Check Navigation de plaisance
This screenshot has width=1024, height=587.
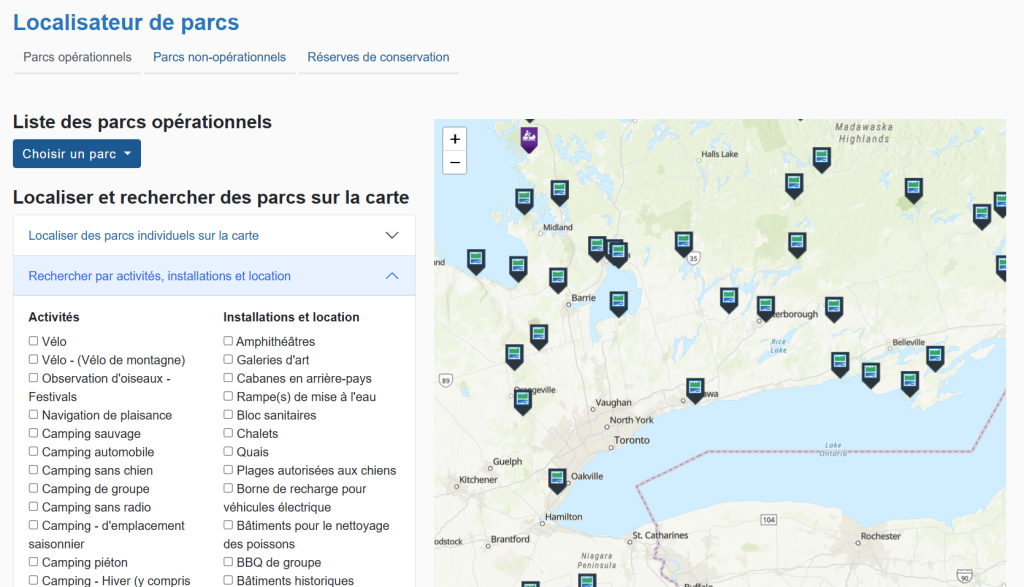(33, 415)
